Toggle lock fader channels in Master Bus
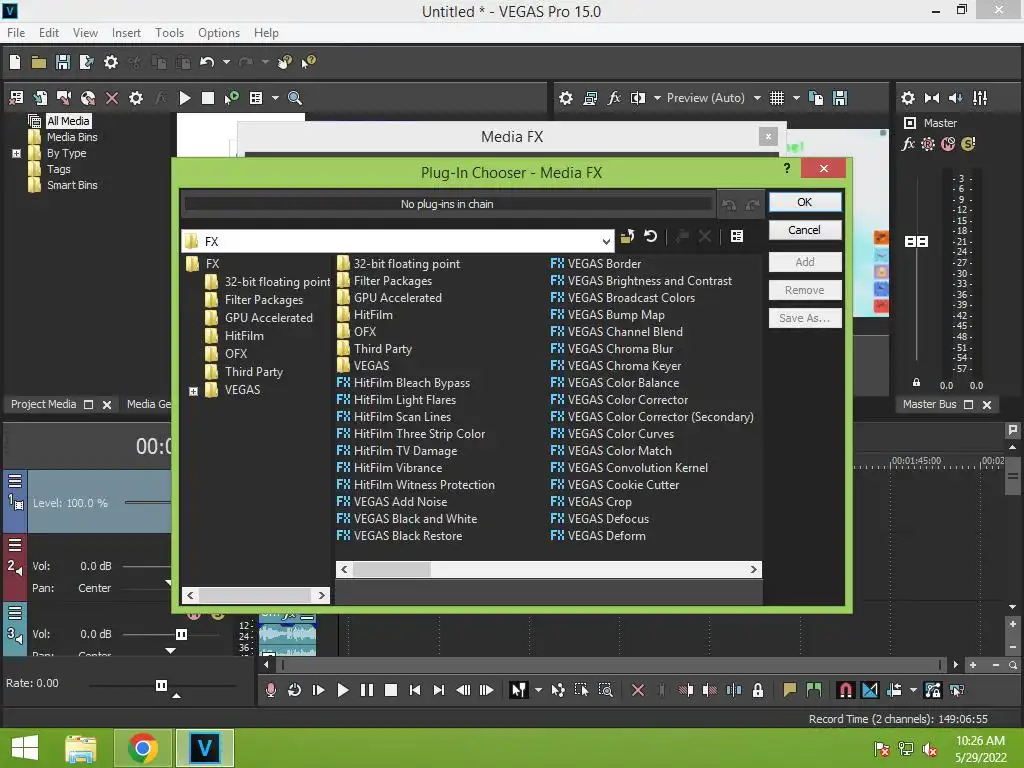The height and width of the screenshot is (768, 1024). pos(916,383)
